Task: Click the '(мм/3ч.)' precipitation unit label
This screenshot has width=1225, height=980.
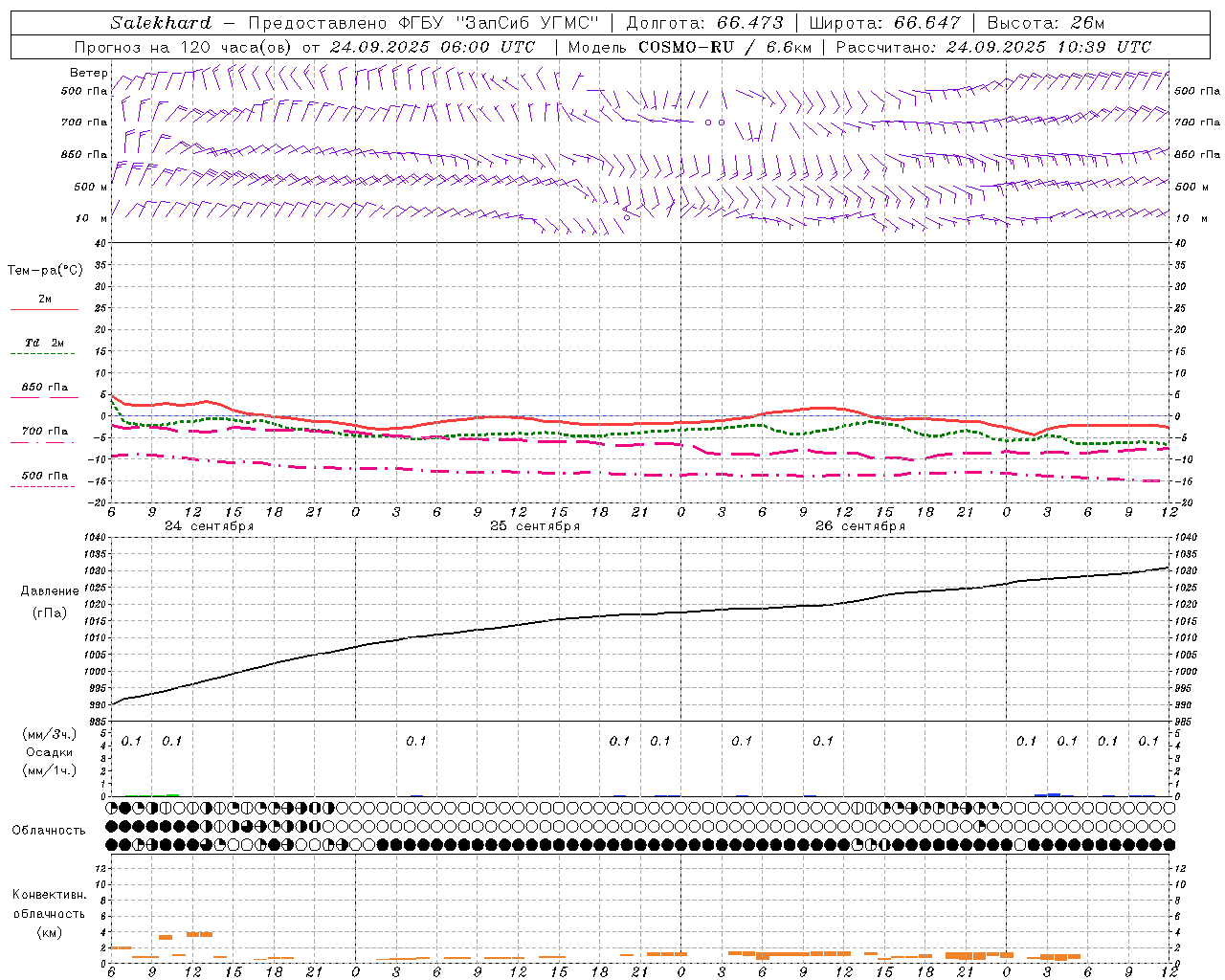Action: pos(51,734)
